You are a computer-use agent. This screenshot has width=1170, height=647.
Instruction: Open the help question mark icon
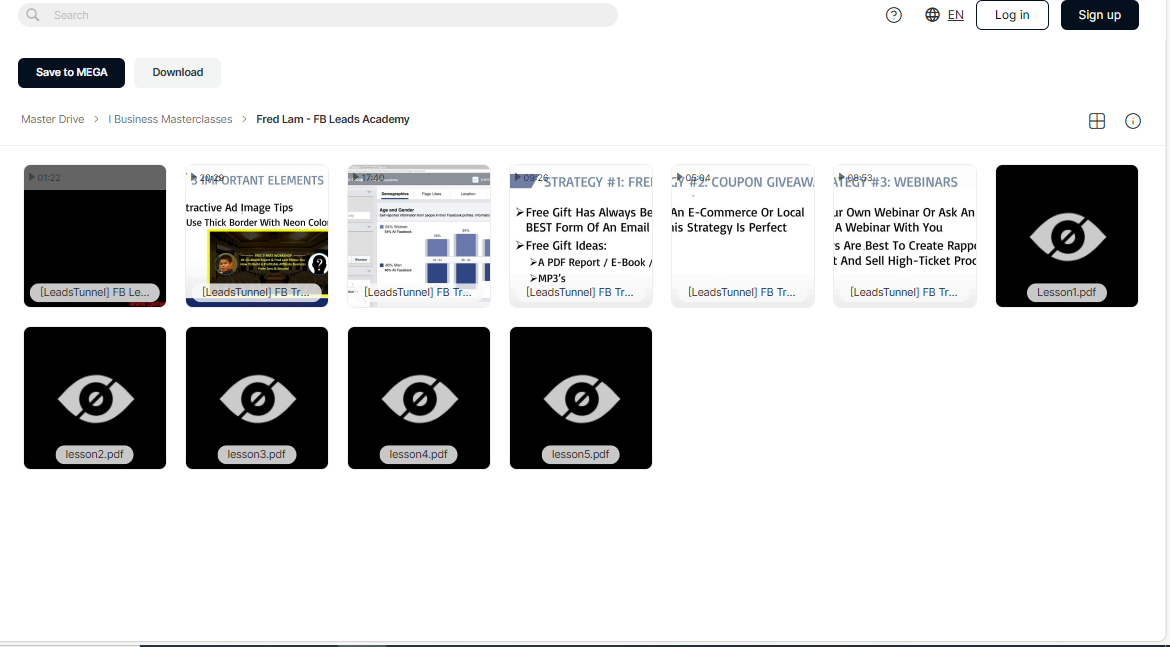click(x=893, y=15)
